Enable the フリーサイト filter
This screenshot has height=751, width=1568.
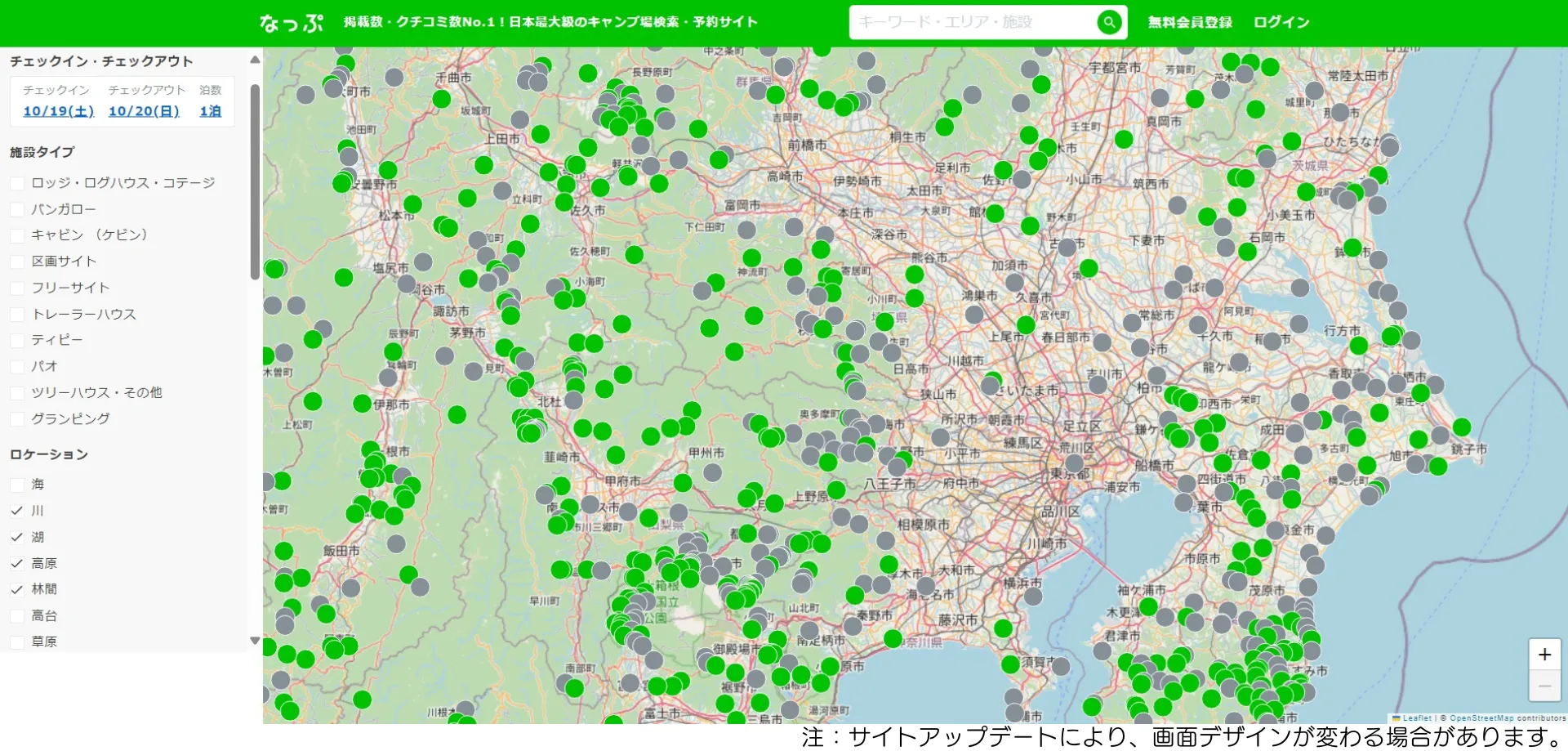(x=17, y=288)
